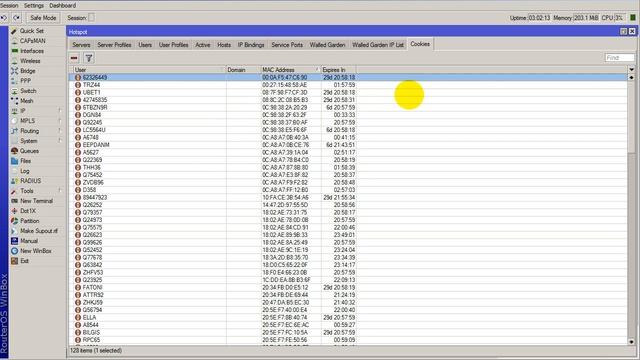Image resolution: width=640 pixels, height=360 pixels.
Task: Click Make Supout.rif
Action: (x=39, y=231)
